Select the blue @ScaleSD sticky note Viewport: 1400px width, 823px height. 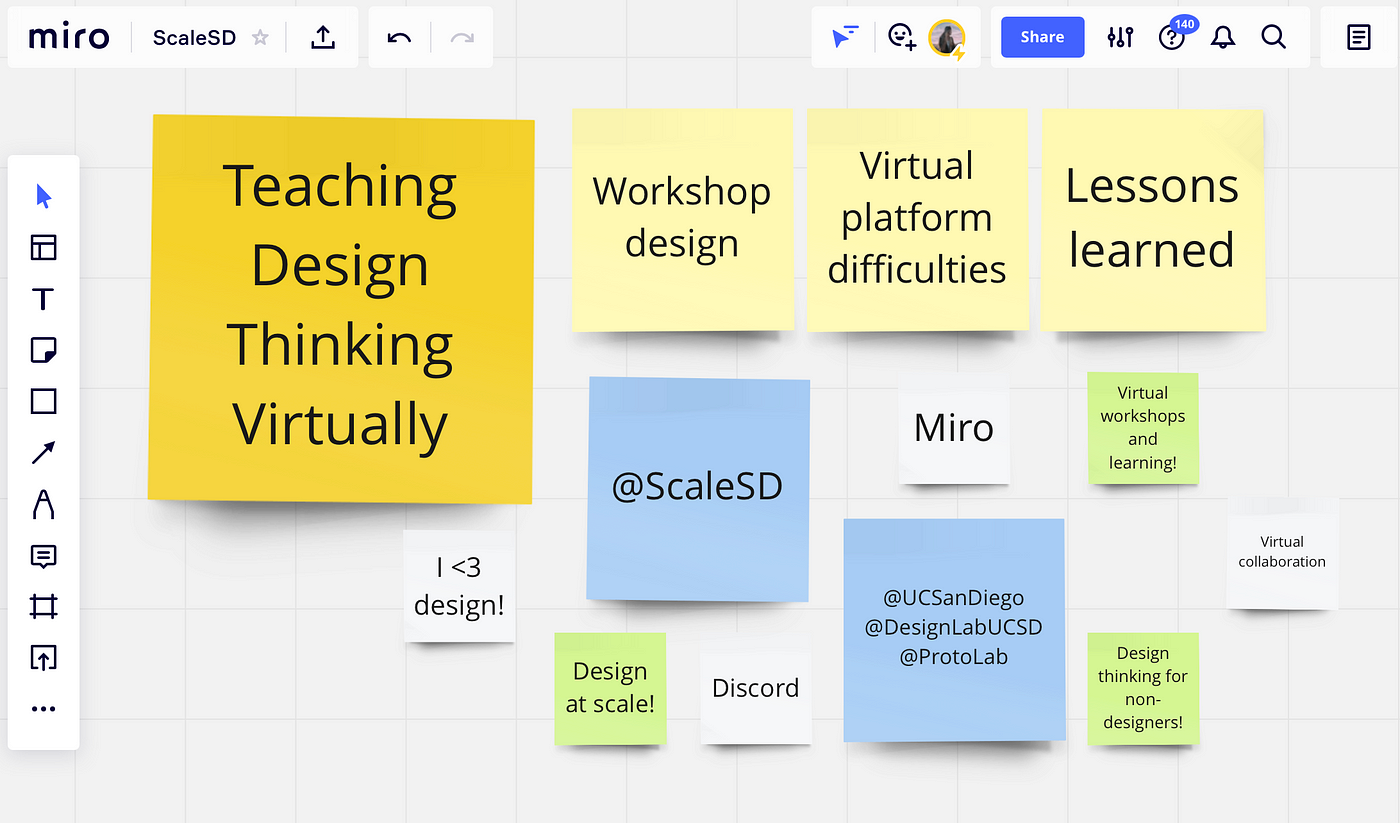coord(698,489)
